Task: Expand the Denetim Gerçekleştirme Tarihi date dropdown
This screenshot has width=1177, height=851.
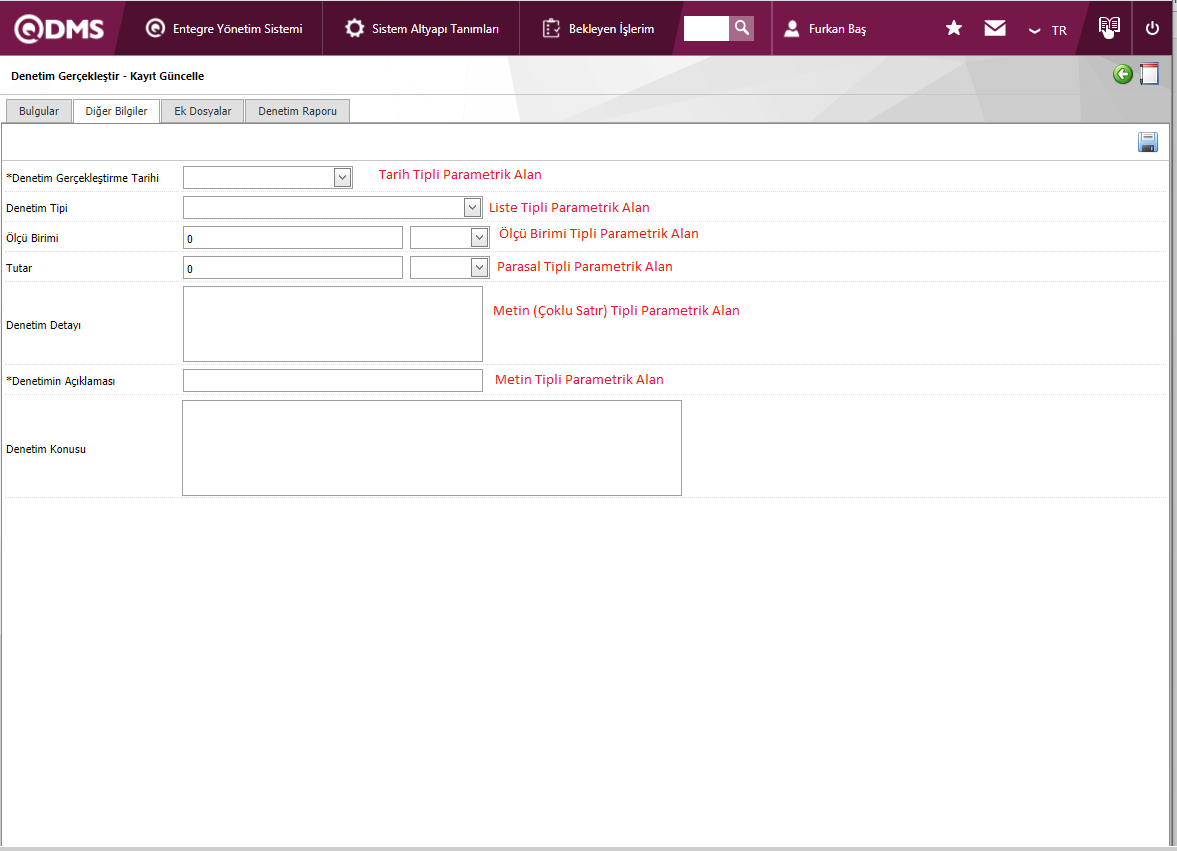Action: (x=342, y=177)
